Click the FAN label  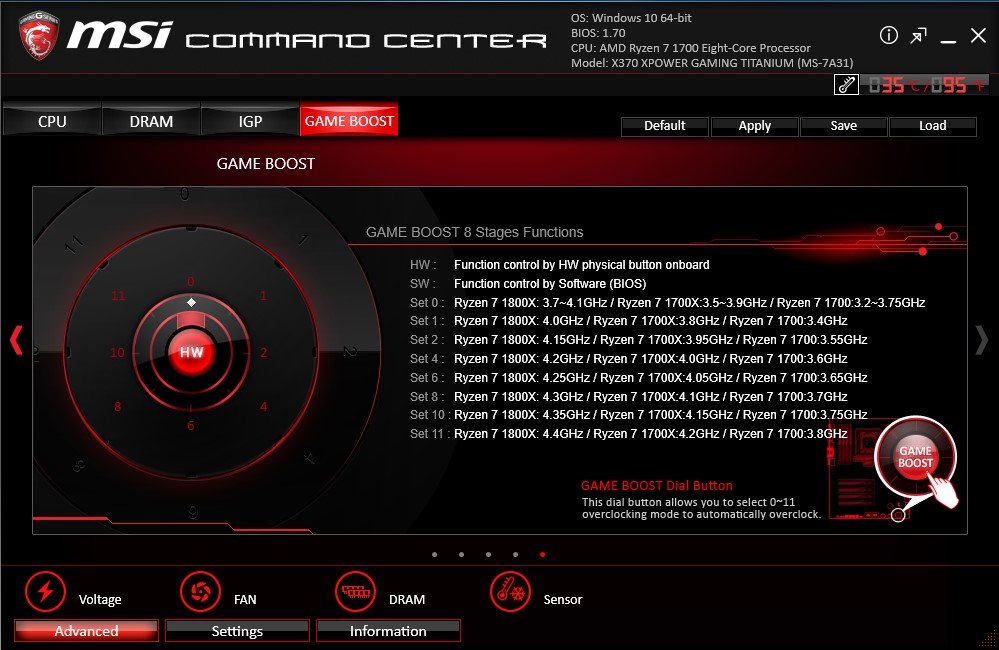point(245,599)
